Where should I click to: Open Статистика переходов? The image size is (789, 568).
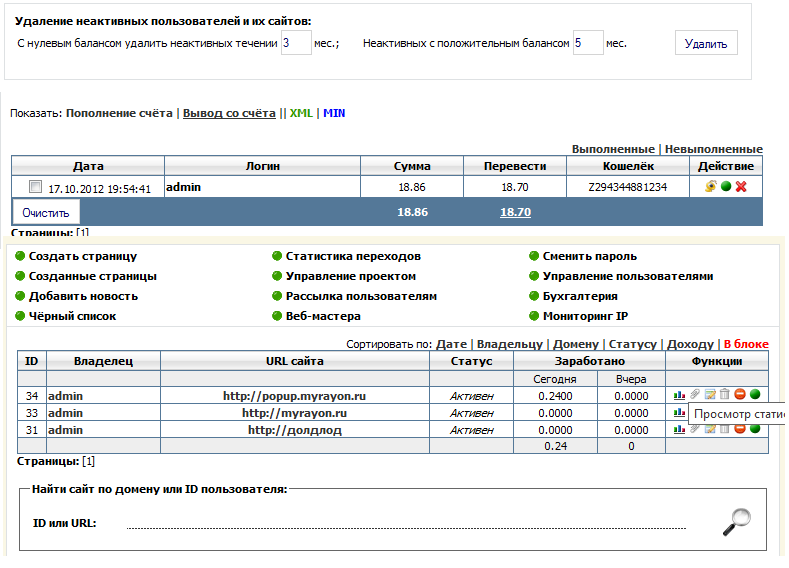coord(353,256)
